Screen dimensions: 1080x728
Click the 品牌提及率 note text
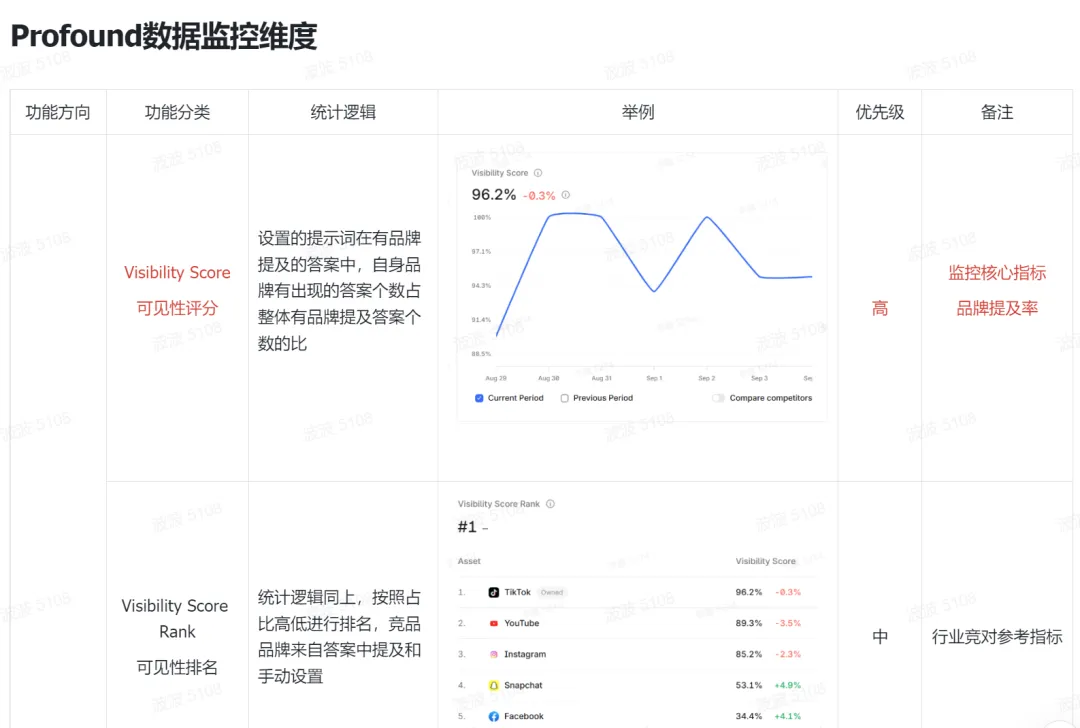click(997, 308)
